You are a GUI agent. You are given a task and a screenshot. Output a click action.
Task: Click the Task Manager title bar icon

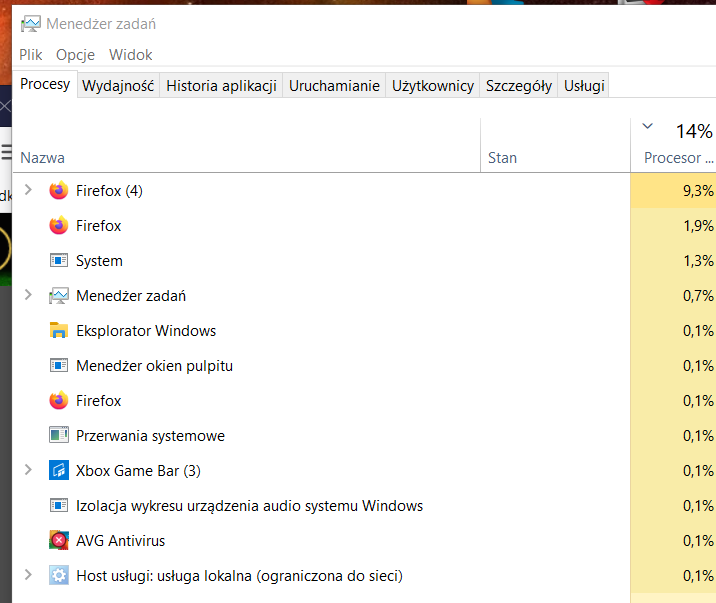pyautogui.click(x=31, y=24)
